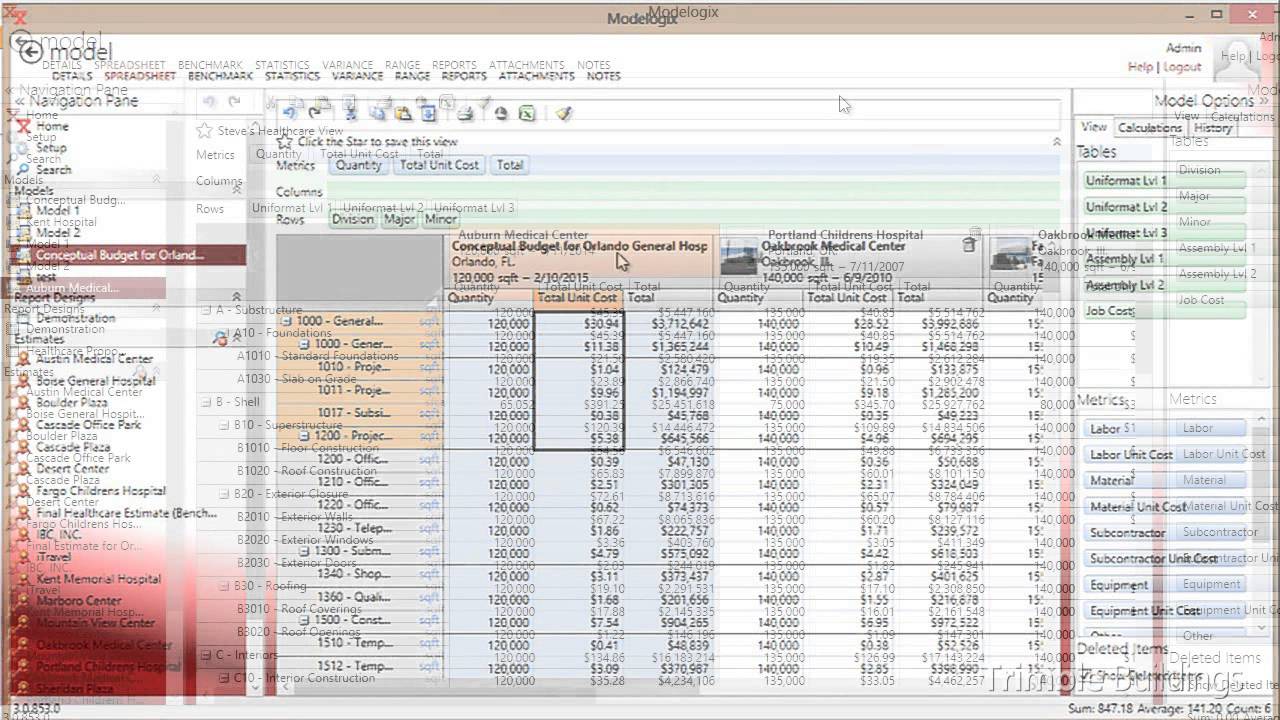
Task: Select the Calculations tab in Model Options
Action: tap(1149, 128)
